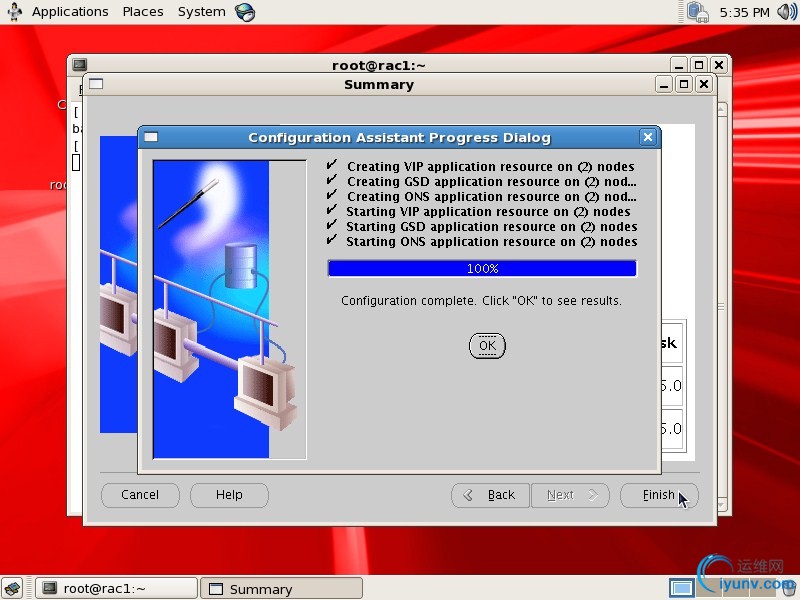Click the Show Desktop icon in bottom panel
Viewport: 800px width, 600px height.
[12, 588]
